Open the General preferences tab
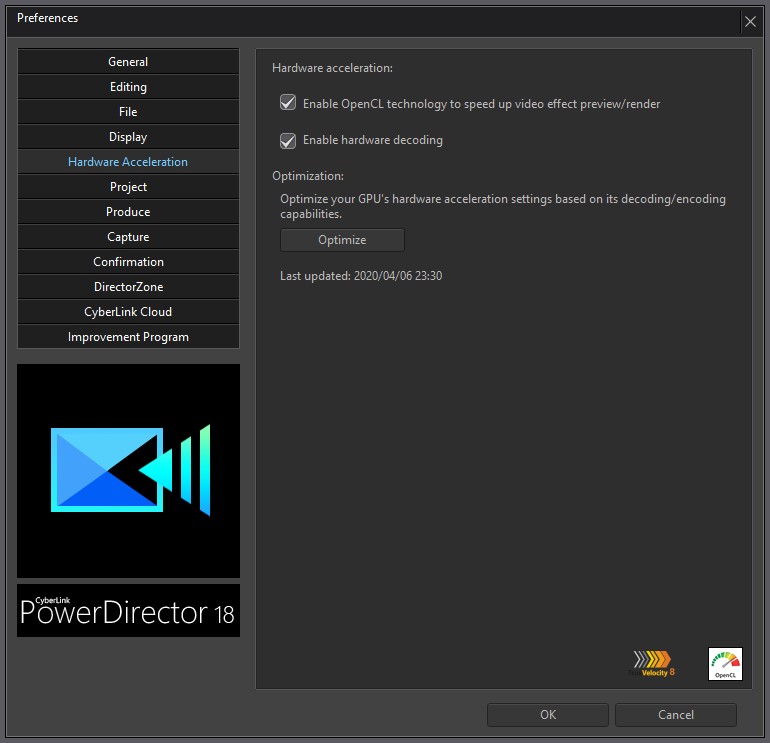Viewport: 770px width, 743px height. pos(128,62)
